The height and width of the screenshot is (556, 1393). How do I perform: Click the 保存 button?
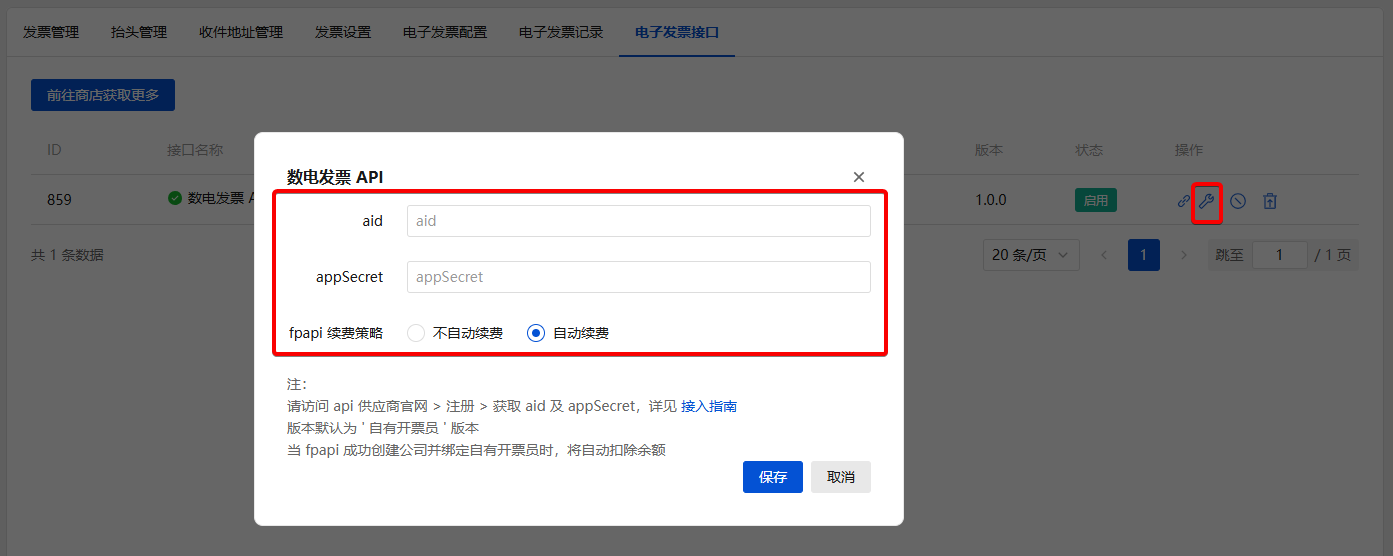(773, 477)
